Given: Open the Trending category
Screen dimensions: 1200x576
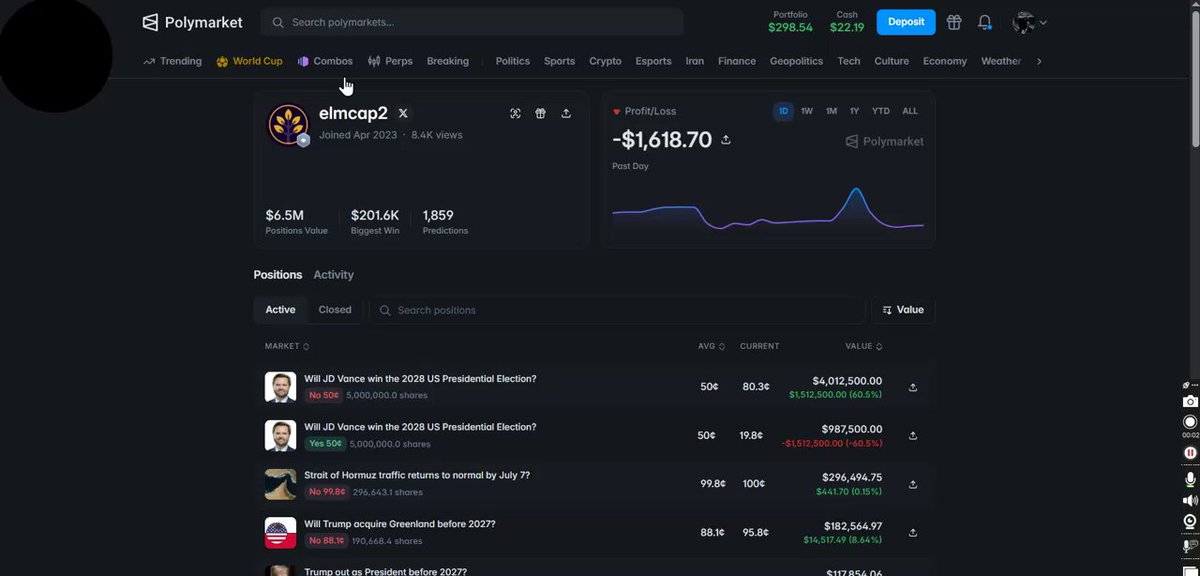Looking at the screenshot, I should 172,61.
